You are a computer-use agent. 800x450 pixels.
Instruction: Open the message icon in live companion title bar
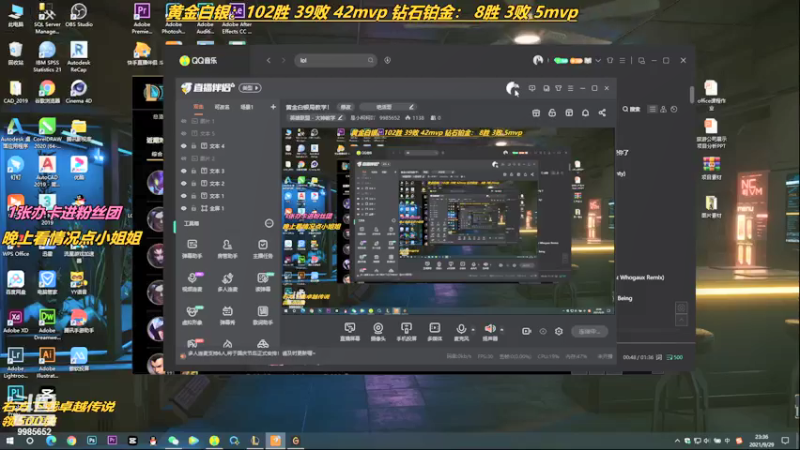pos(532,88)
